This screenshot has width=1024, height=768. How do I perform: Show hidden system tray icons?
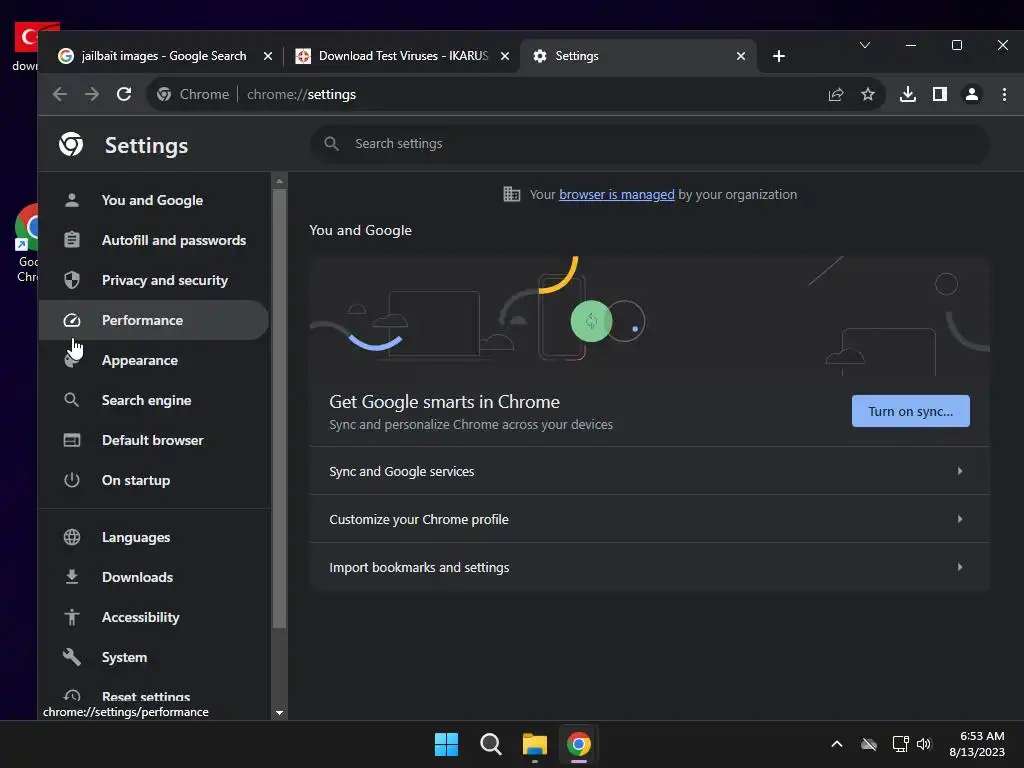coord(837,744)
